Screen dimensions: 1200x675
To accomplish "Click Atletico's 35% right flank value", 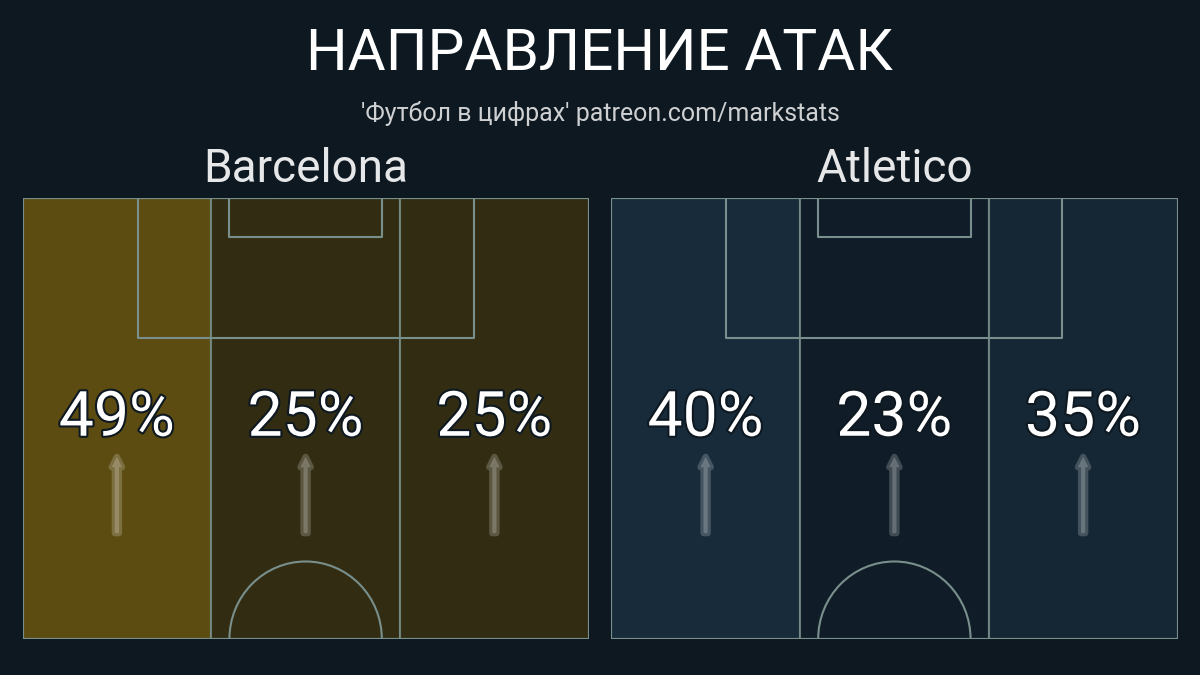I will [x=1082, y=415].
